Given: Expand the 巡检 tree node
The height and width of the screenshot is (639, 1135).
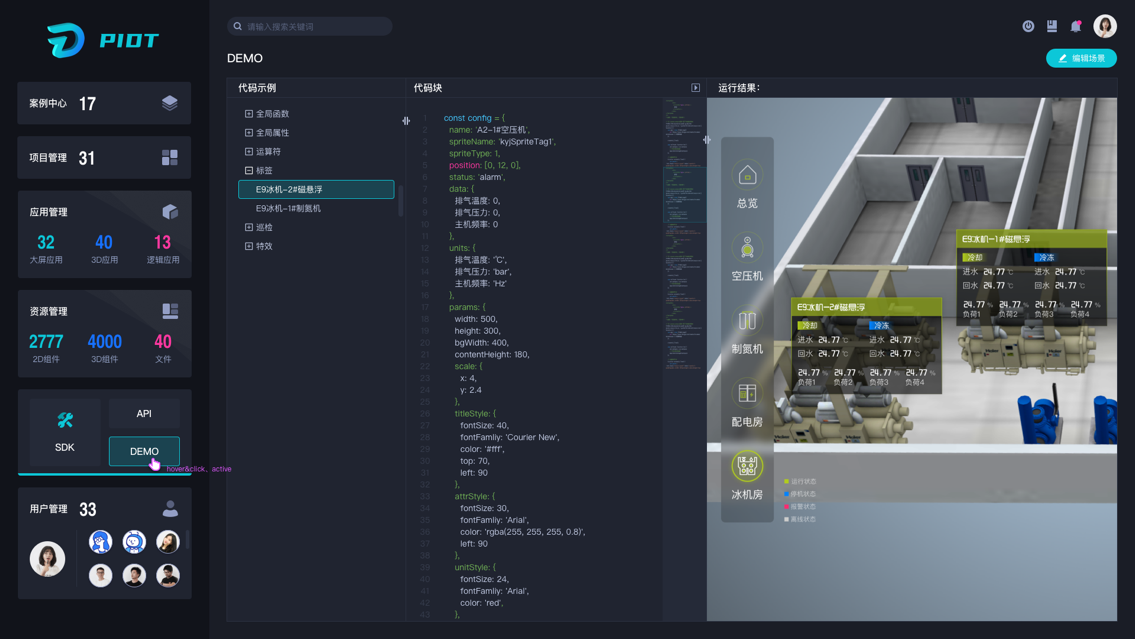Looking at the screenshot, I should (249, 227).
